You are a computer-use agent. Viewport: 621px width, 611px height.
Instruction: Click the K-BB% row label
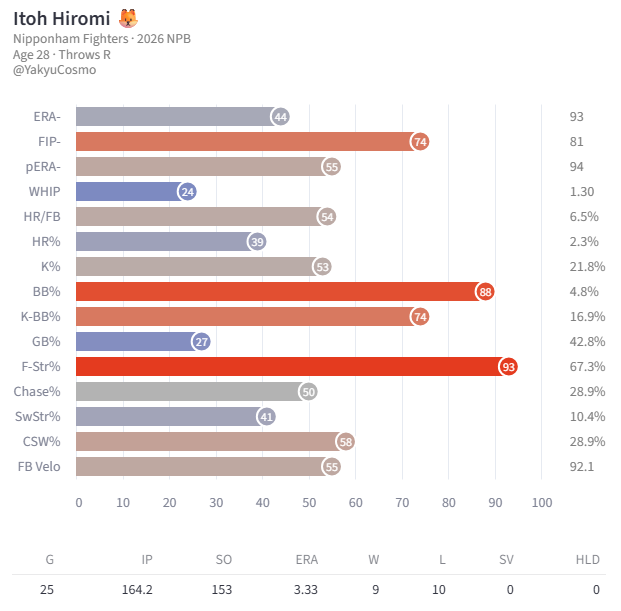pos(40,317)
